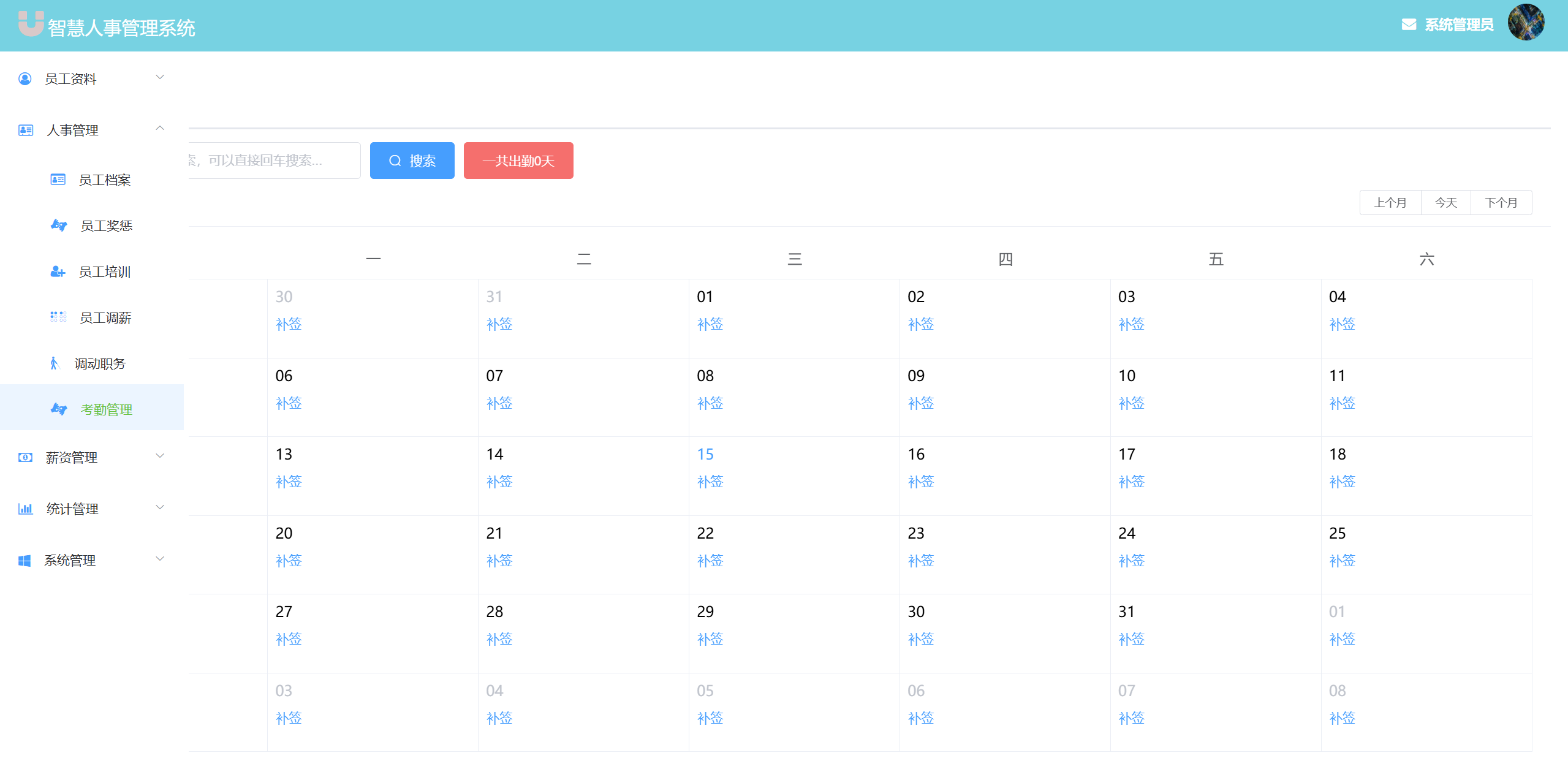Jump to 下个月 in calendar
Viewport: 1568px width, 758px height.
pyautogui.click(x=1501, y=203)
